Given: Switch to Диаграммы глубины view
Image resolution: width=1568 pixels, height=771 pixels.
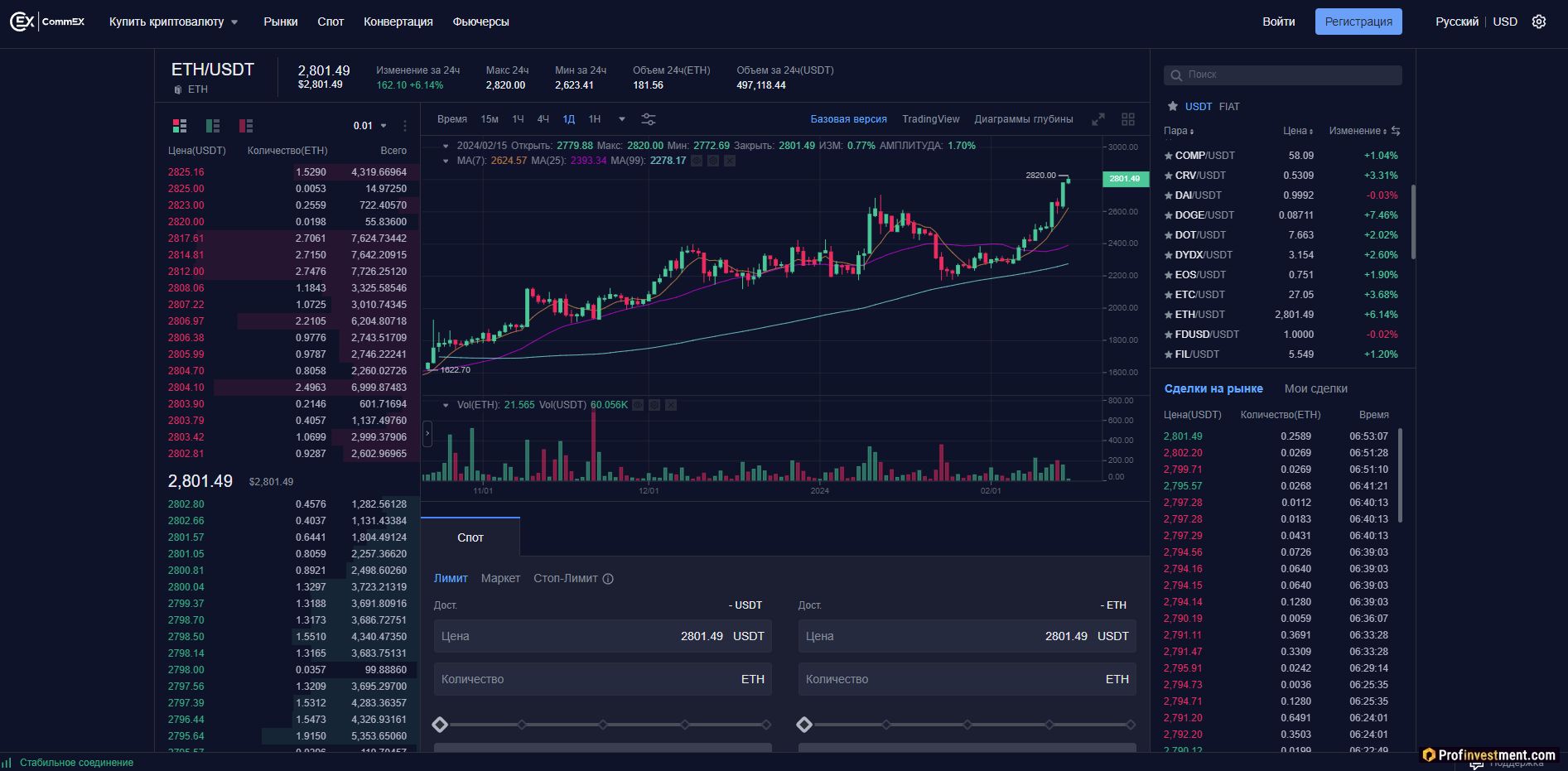Looking at the screenshot, I should (1024, 119).
